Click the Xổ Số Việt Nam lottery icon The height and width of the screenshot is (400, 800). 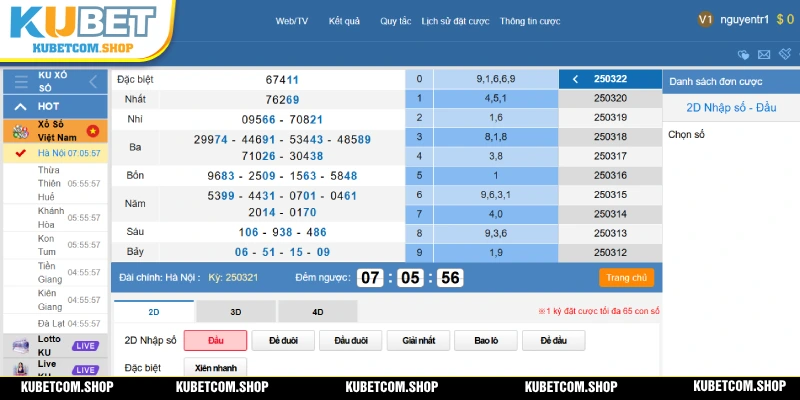(x=20, y=131)
